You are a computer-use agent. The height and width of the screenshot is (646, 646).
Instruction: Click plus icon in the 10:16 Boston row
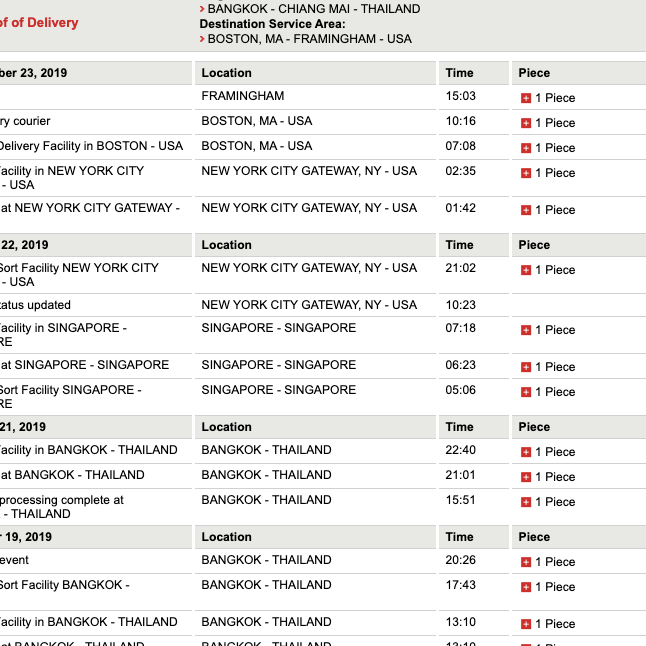(526, 123)
